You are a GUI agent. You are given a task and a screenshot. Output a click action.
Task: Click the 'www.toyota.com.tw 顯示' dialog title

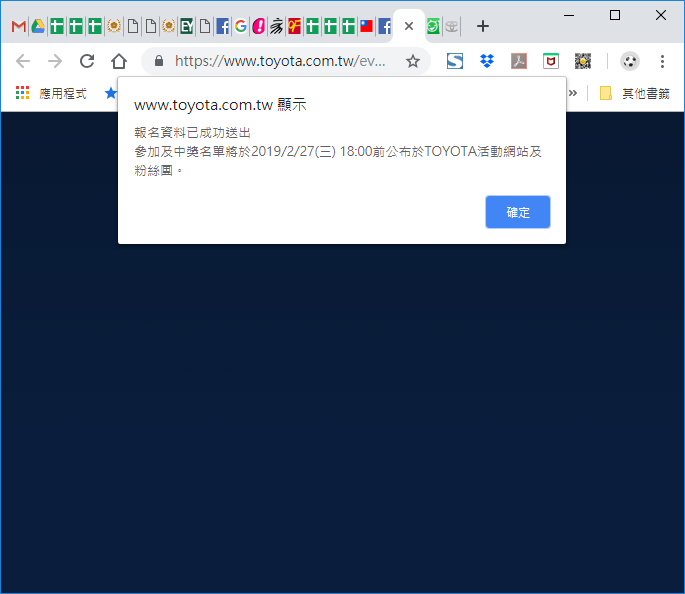tap(220, 105)
